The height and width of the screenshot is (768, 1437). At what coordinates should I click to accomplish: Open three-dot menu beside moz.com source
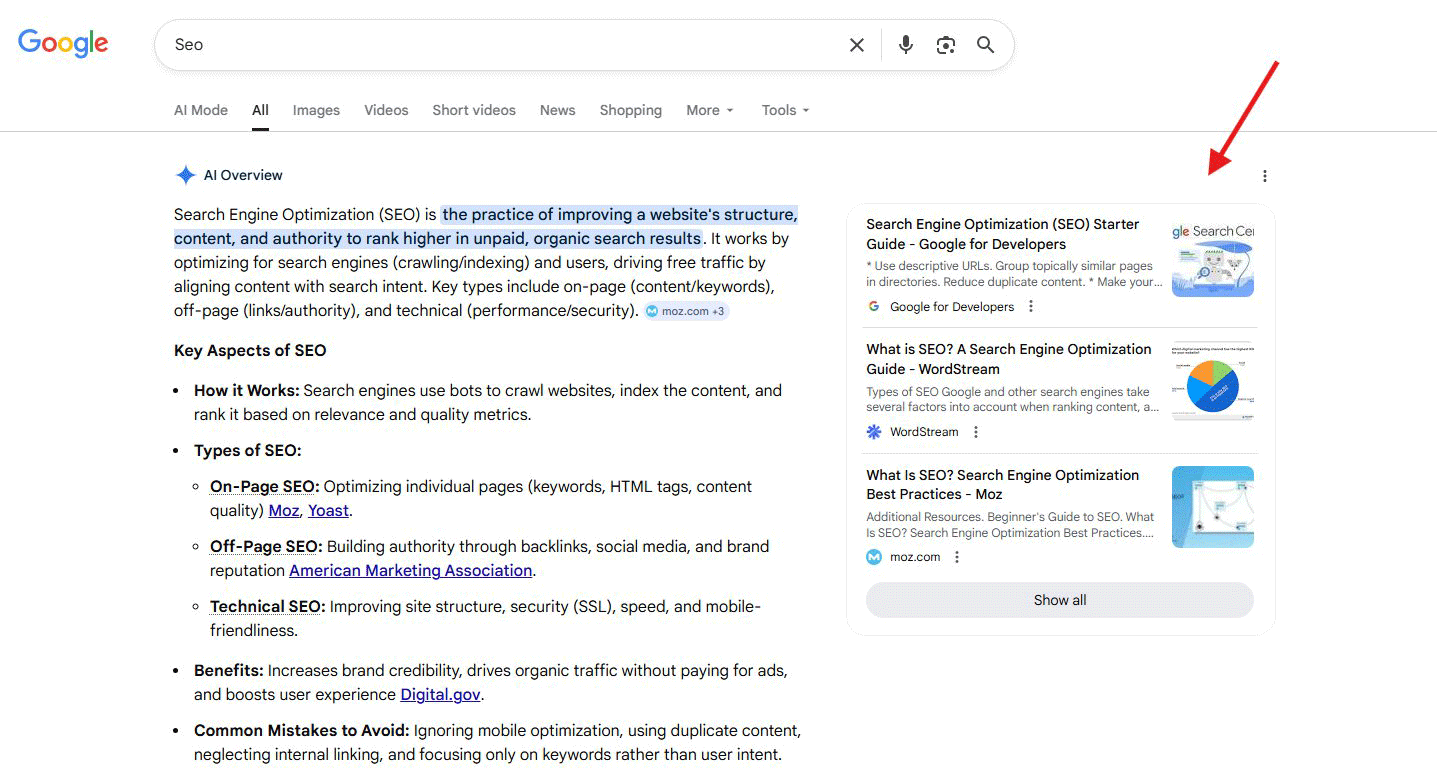957,557
